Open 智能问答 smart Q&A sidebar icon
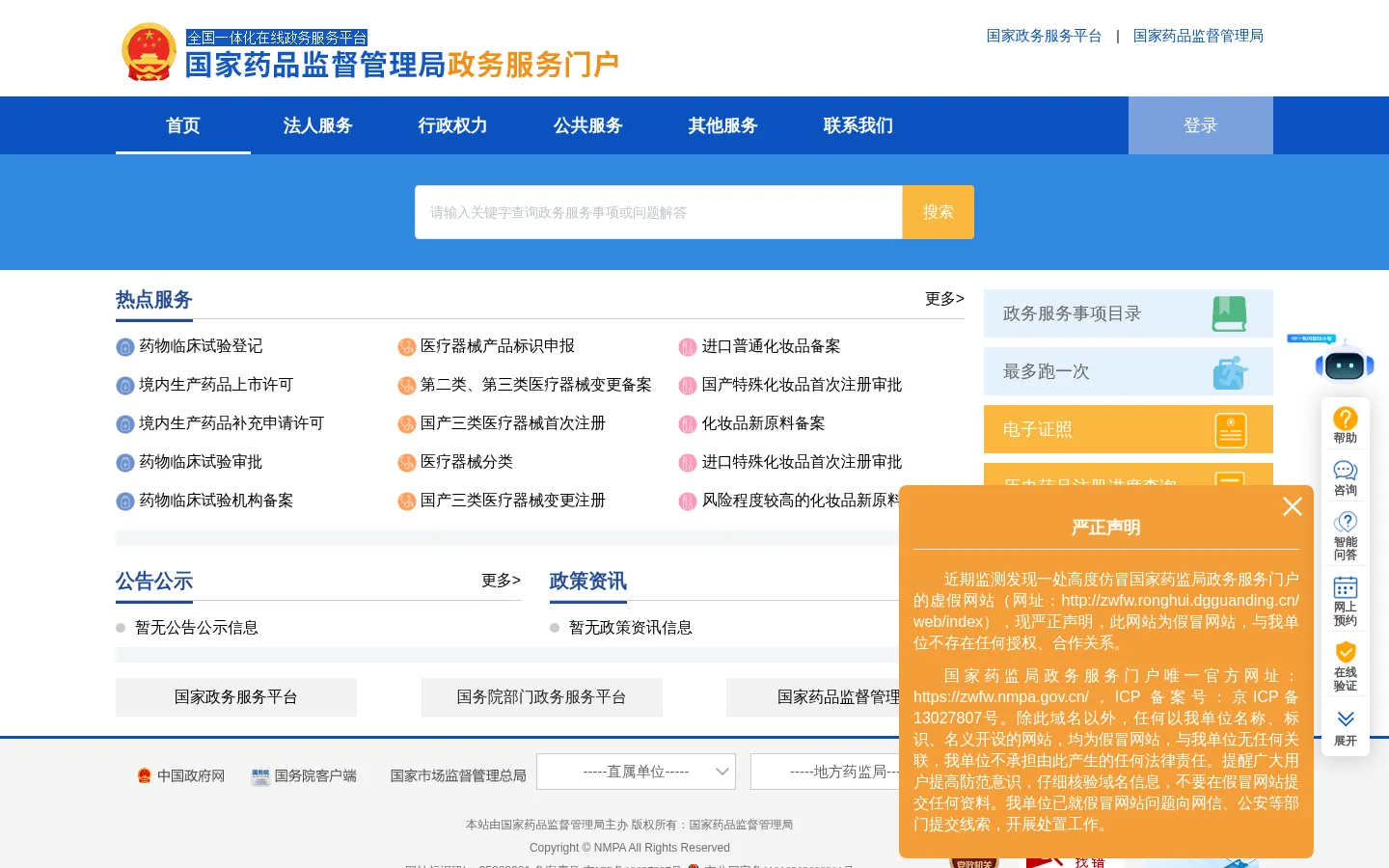The image size is (1389, 868). pyautogui.click(x=1346, y=536)
